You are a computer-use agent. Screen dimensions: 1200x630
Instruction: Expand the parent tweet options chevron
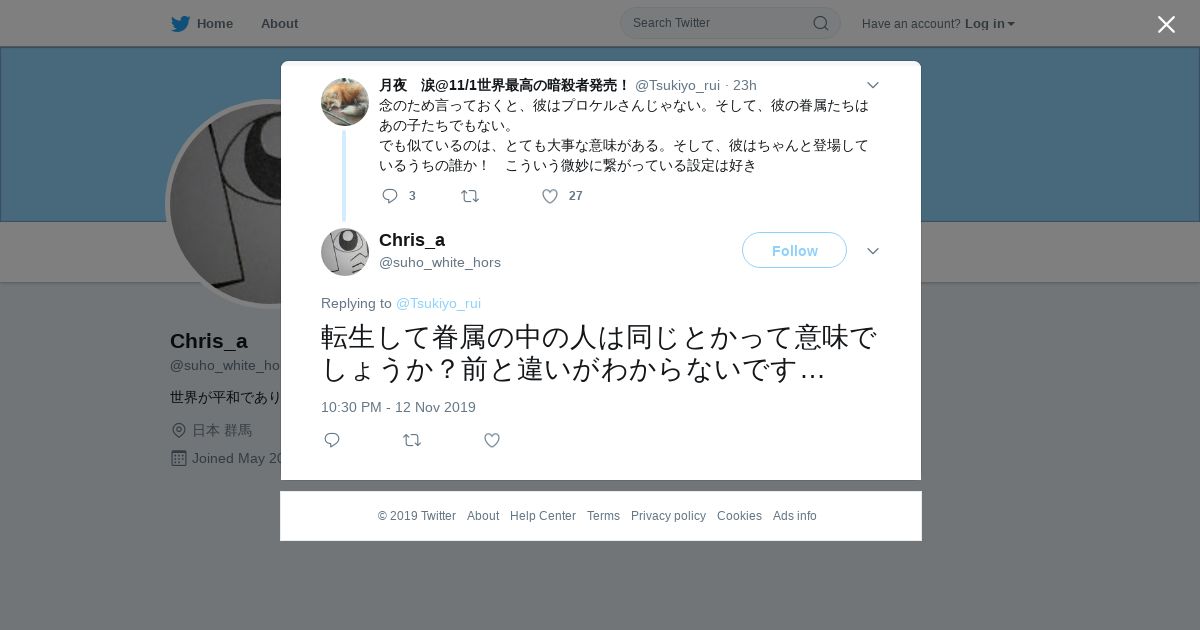(873, 85)
